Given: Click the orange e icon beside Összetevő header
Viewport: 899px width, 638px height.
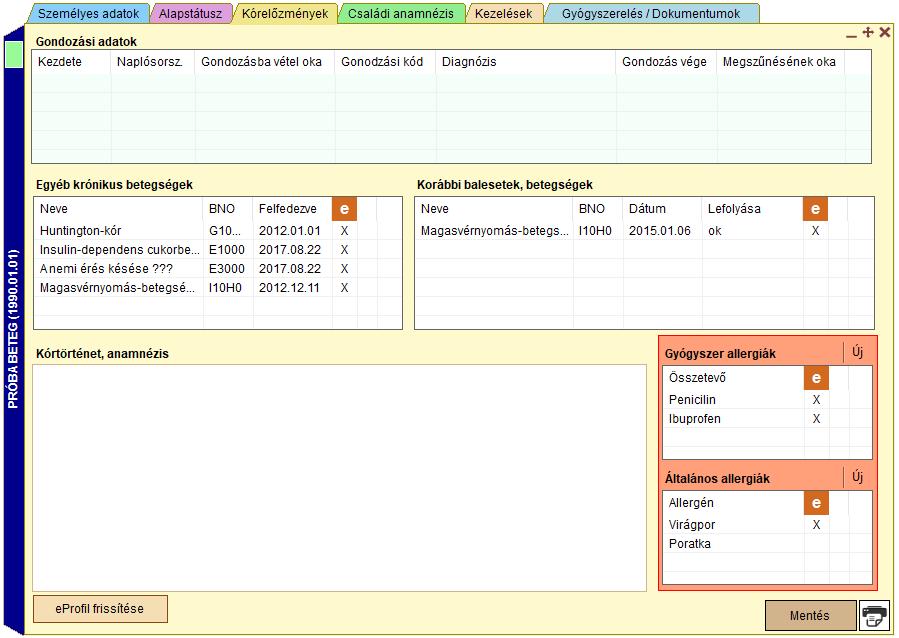Looking at the screenshot, I should coord(816,378).
